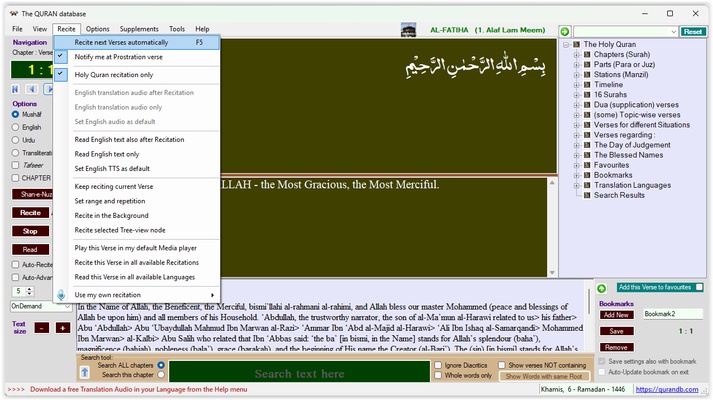Tick Whole words only checkbox
Screen dimensions: 713x400
(x=438, y=375)
